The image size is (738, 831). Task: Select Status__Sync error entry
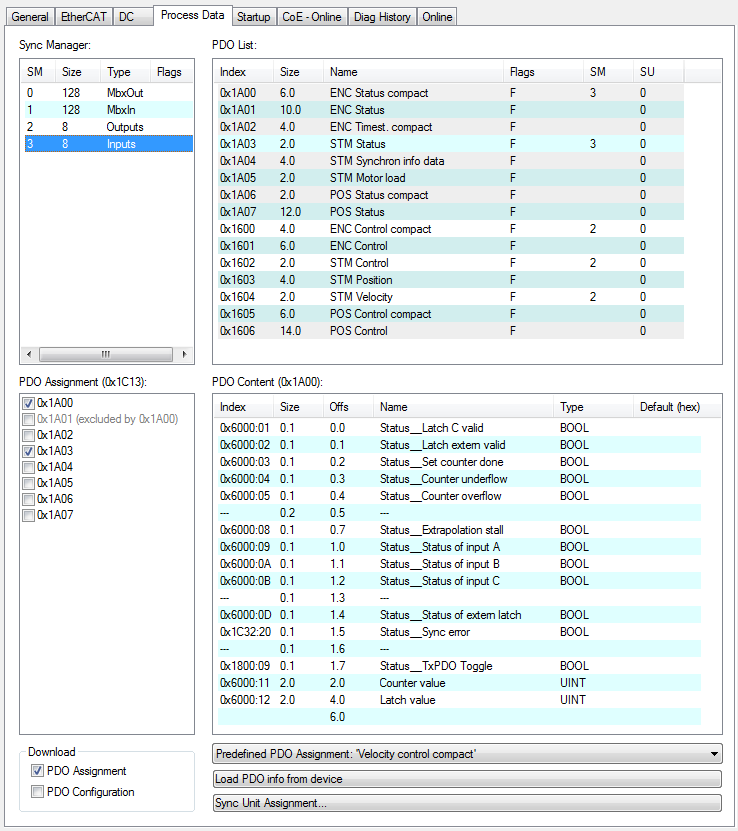pyautogui.click(x=459, y=632)
